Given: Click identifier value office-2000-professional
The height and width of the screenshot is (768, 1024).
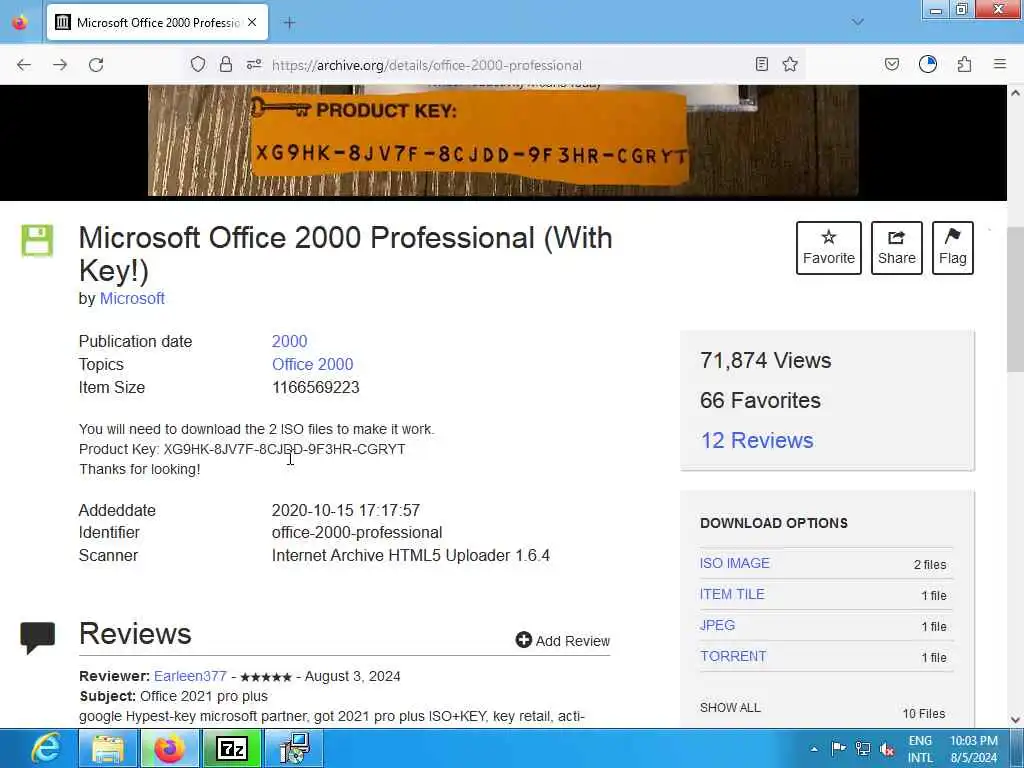Looking at the screenshot, I should coord(357,532).
